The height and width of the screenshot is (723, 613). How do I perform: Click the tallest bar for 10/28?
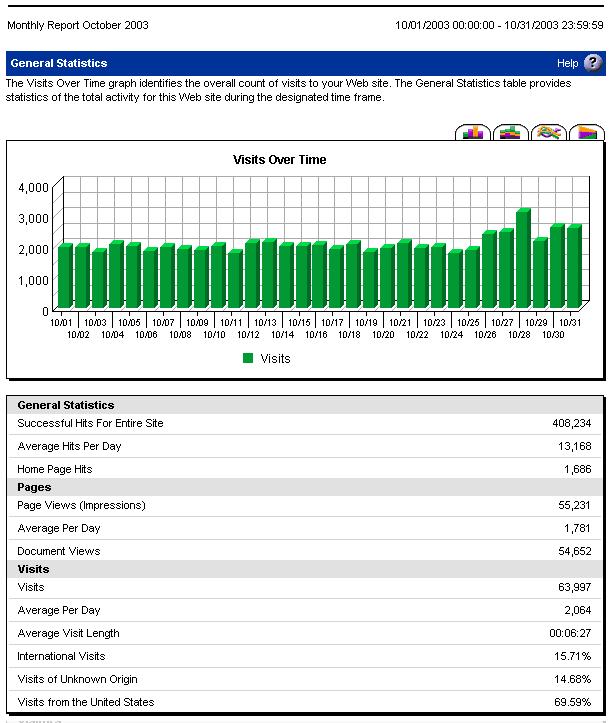[522, 260]
